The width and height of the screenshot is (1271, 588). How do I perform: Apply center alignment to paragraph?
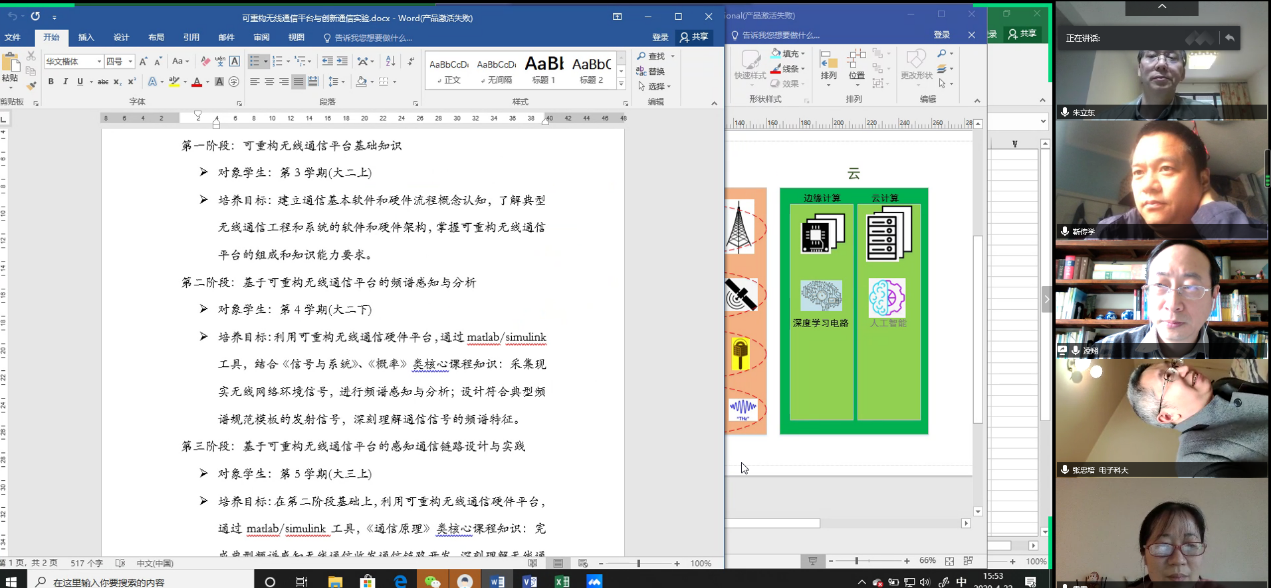[269, 82]
